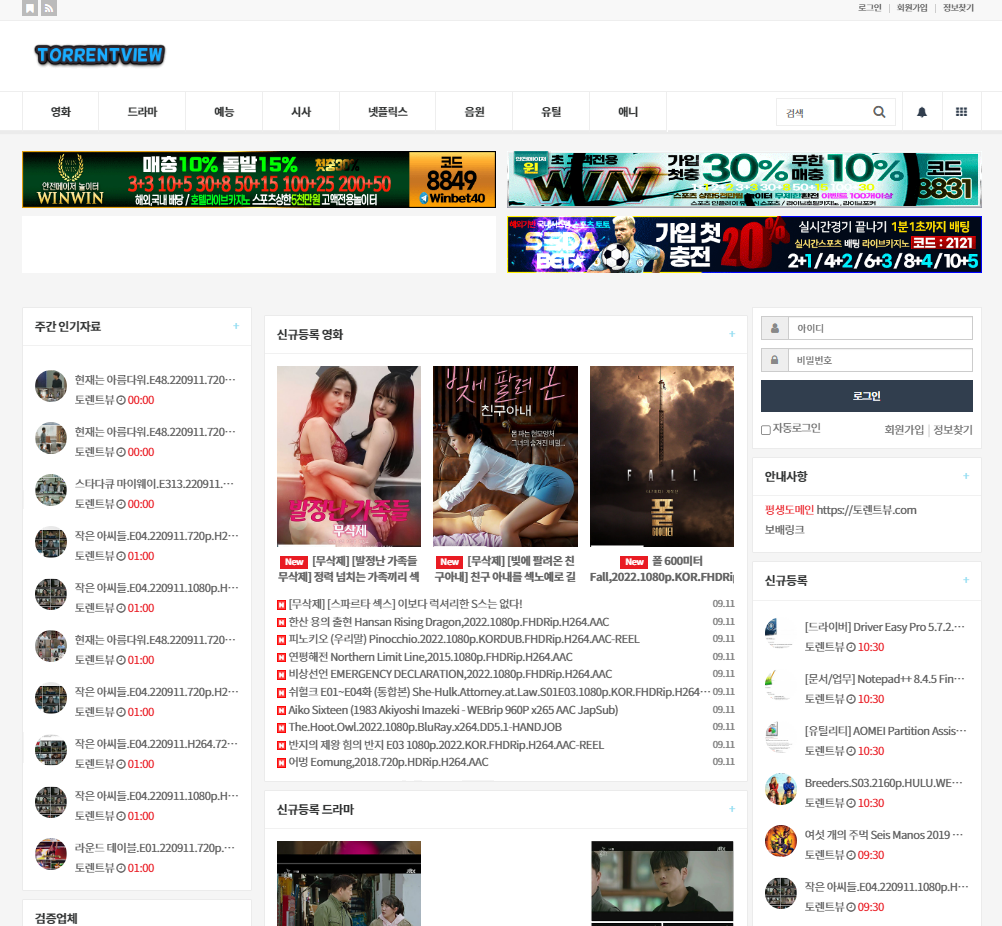Screen dimensions: 1002x926
Task: Open the grid menu icon
Action: (961, 112)
